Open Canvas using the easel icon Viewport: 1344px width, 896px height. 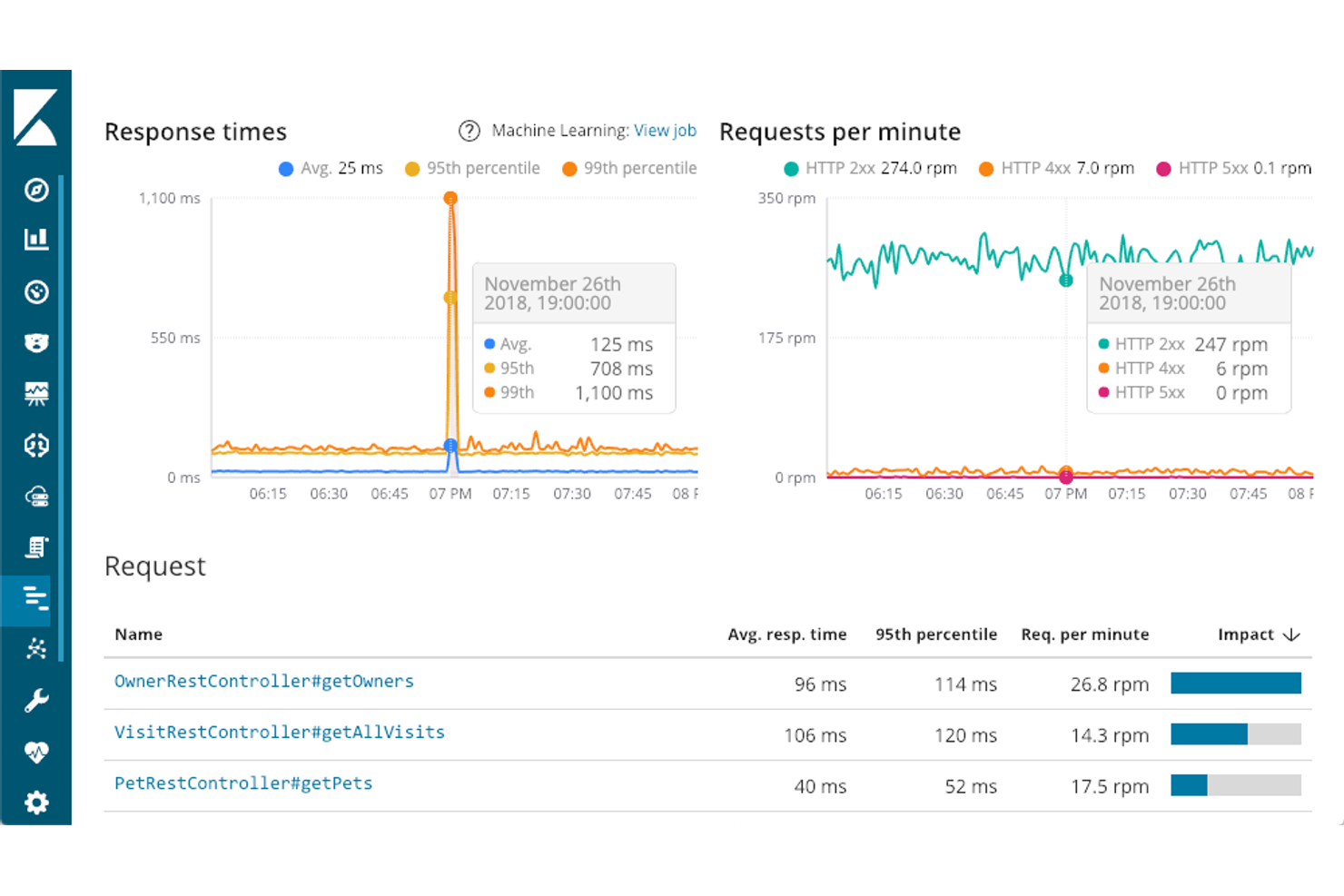35,393
